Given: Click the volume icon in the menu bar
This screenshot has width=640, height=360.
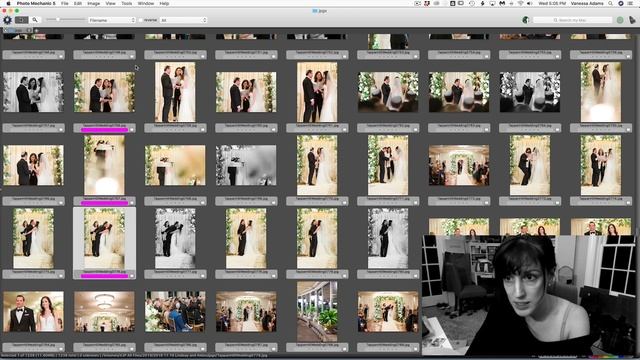Looking at the screenshot, I should [530, 3].
